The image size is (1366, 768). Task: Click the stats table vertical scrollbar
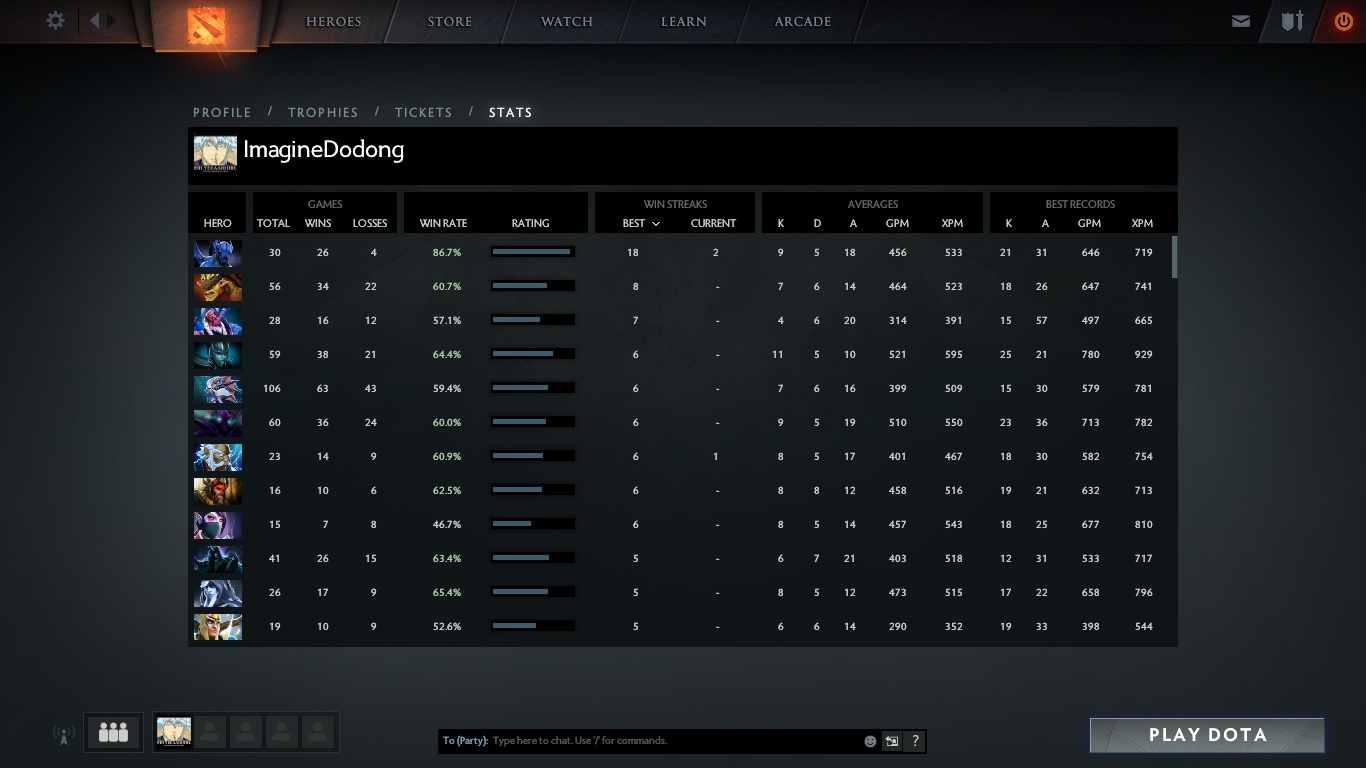[1174, 257]
